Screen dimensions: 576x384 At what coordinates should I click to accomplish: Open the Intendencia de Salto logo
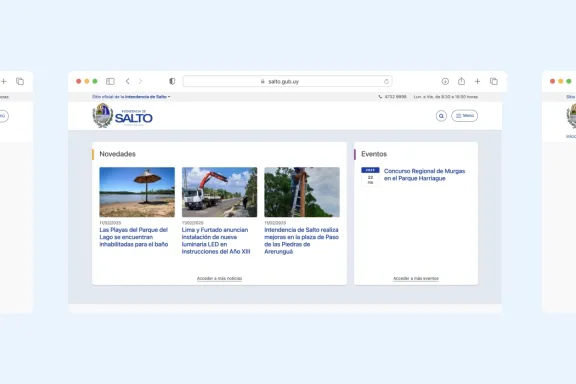click(x=122, y=115)
